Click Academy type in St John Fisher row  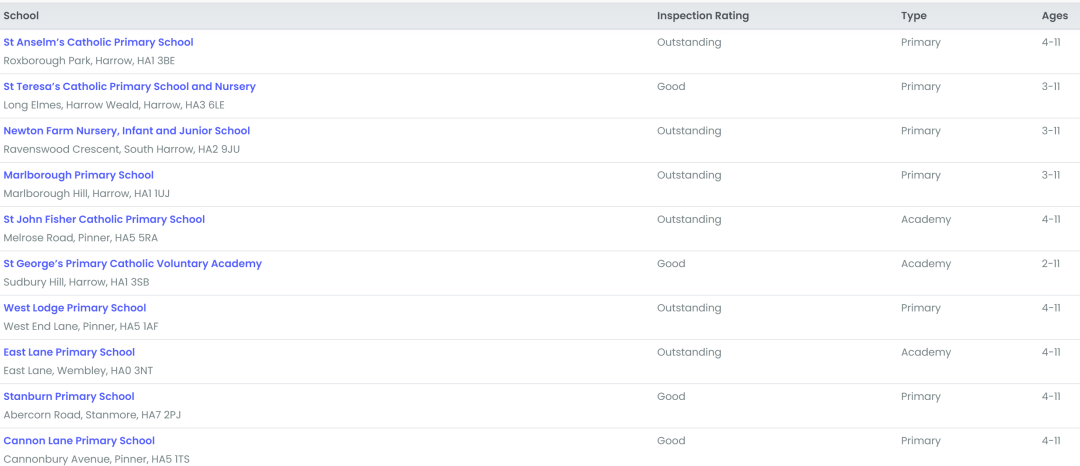pyautogui.click(x=925, y=220)
